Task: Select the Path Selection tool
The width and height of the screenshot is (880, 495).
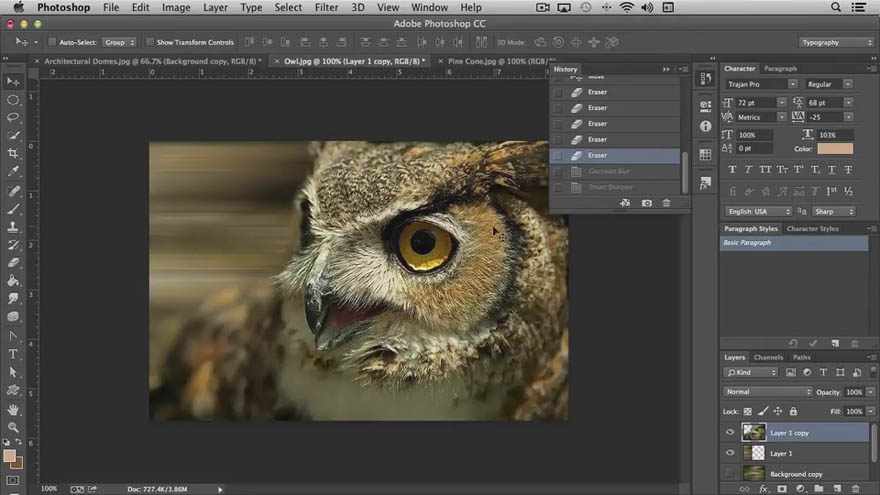Action: [13, 372]
